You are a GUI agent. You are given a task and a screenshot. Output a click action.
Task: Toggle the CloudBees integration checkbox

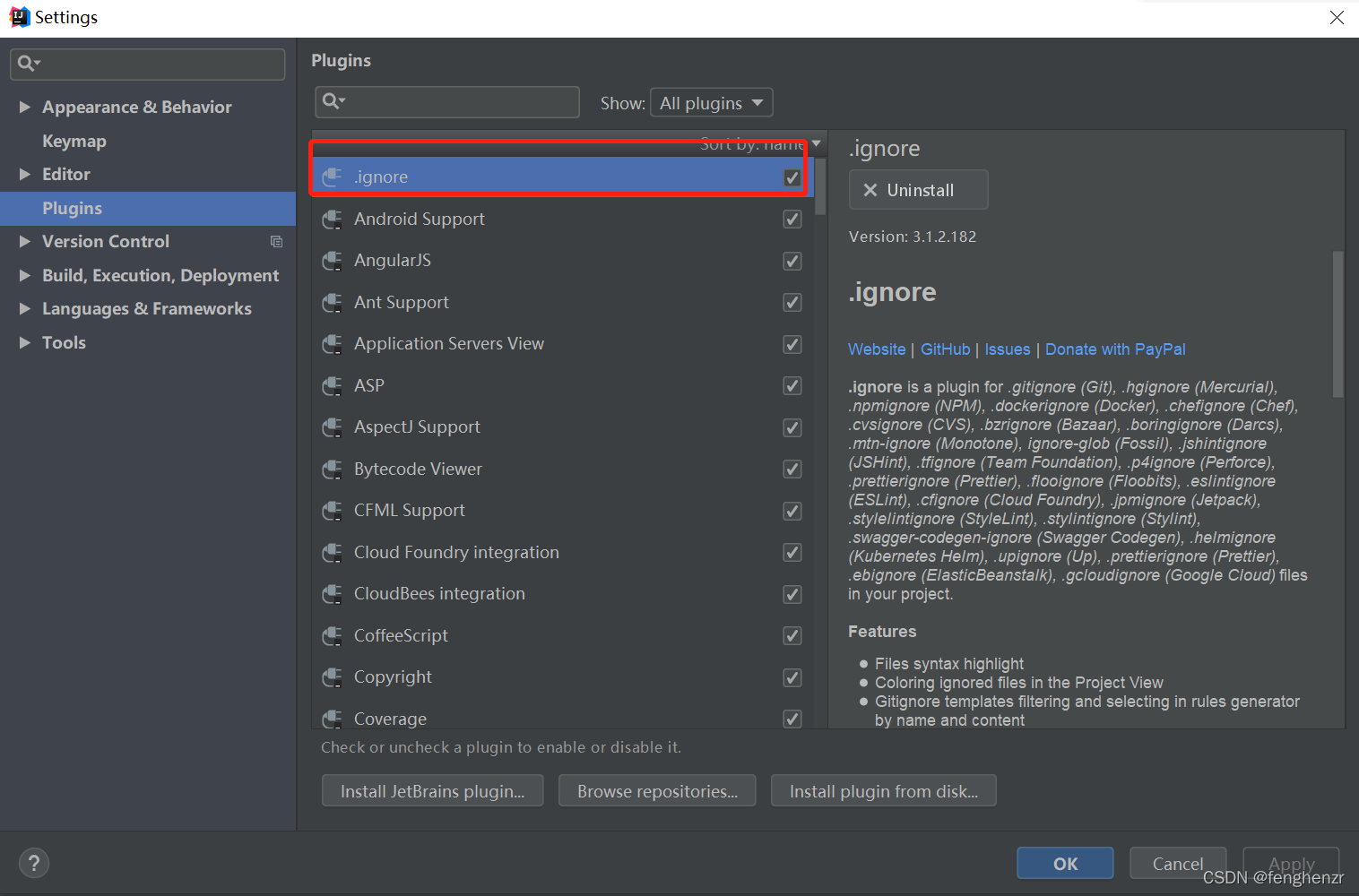click(792, 594)
